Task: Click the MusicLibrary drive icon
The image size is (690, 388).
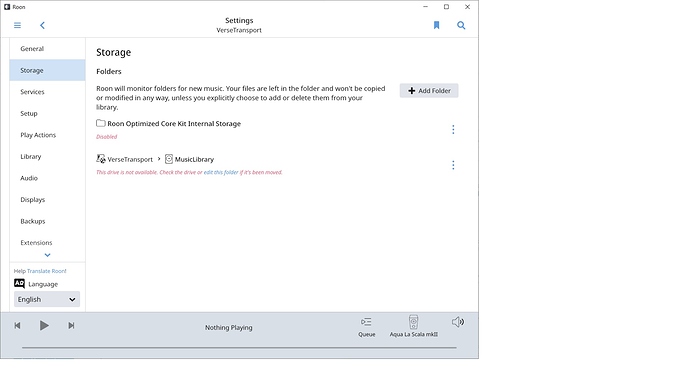Action: 169,159
